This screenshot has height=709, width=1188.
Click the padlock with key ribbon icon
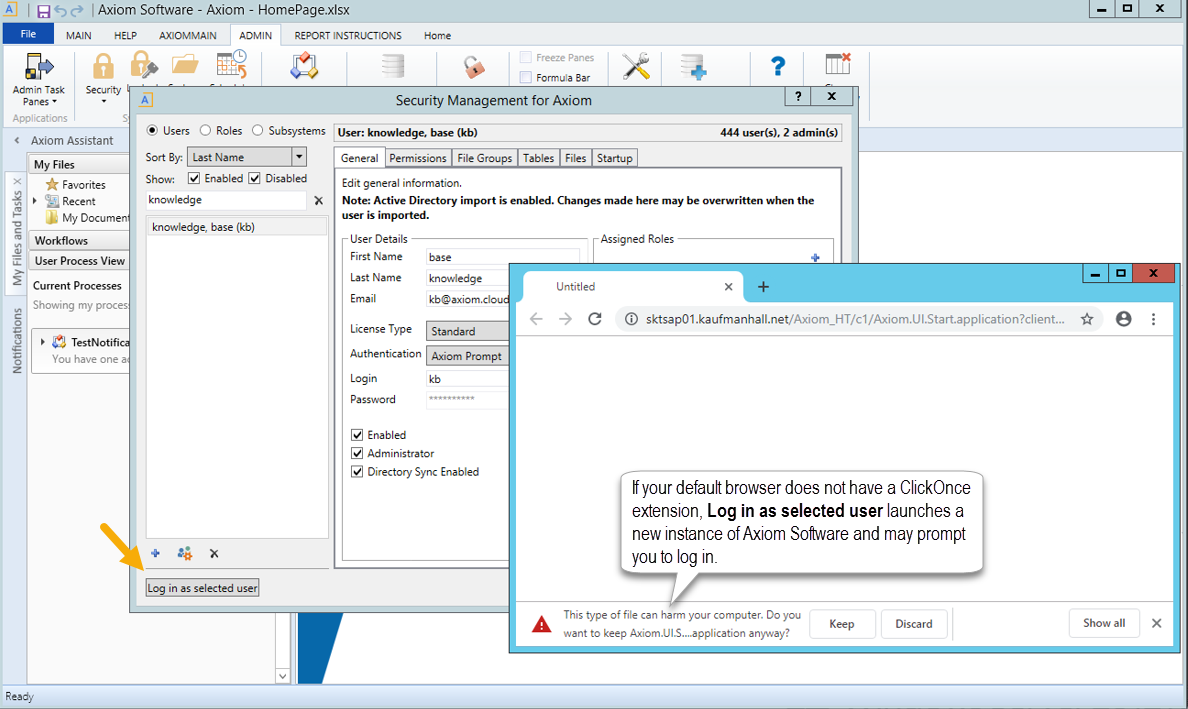(x=143, y=65)
